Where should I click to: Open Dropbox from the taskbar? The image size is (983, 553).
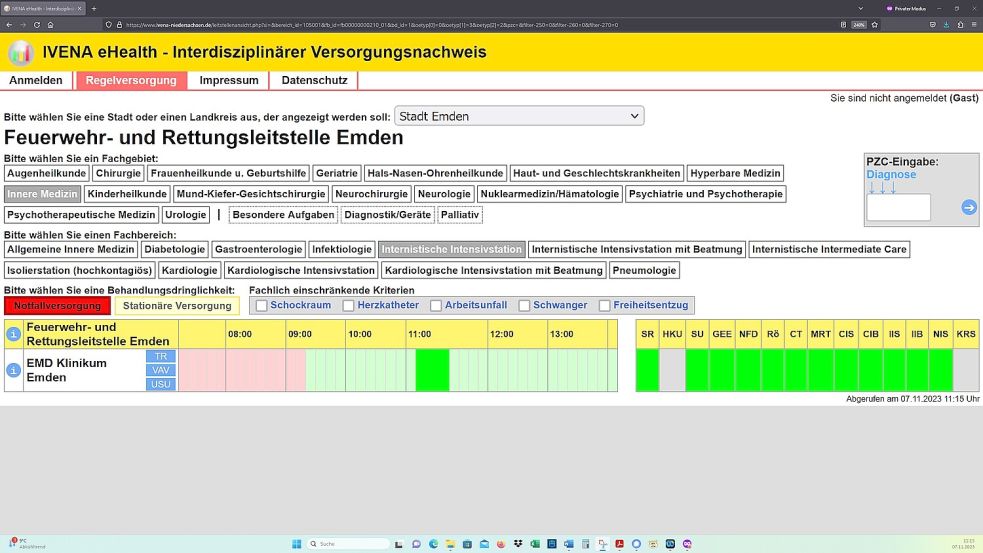[x=518, y=544]
